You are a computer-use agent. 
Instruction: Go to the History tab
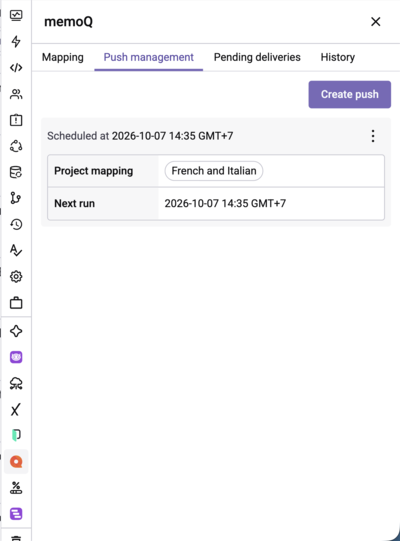[x=338, y=57]
